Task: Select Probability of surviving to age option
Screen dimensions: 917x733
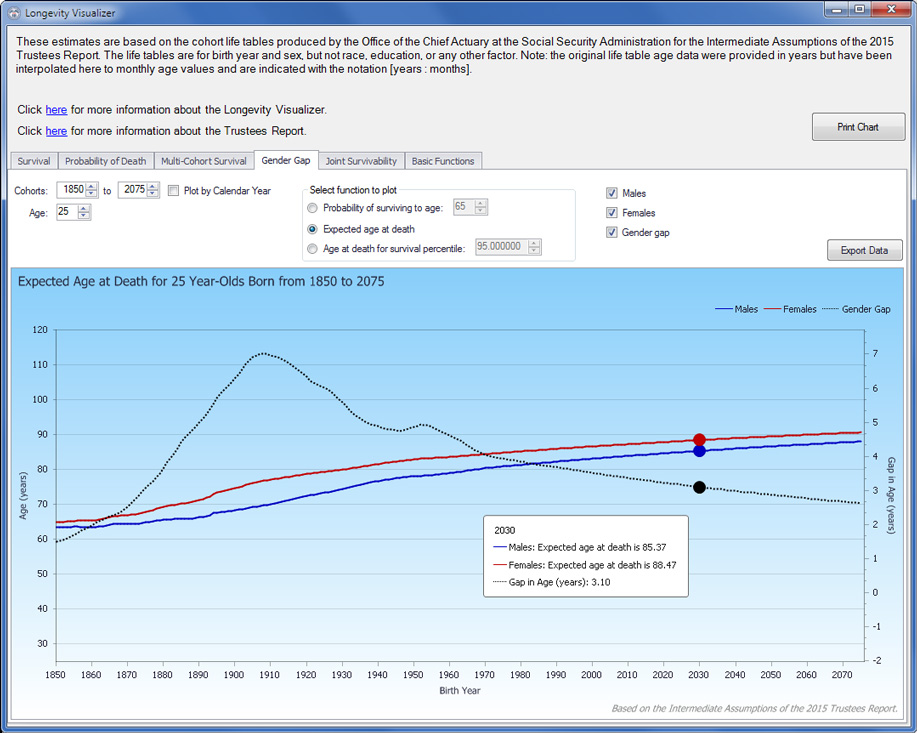Action: [x=313, y=208]
